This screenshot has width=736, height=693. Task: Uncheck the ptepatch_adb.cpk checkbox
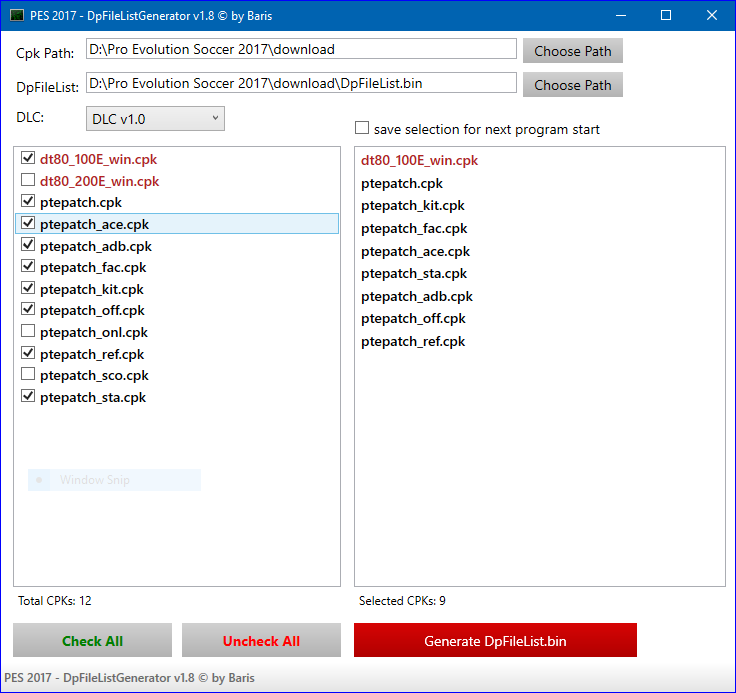tap(28, 245)
